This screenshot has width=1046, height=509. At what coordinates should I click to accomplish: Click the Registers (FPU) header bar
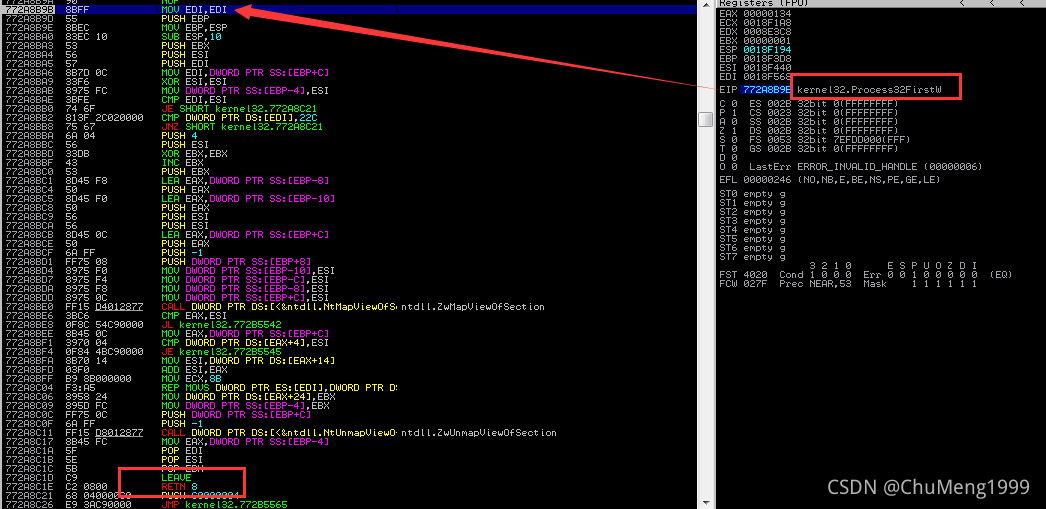[881, 3]
